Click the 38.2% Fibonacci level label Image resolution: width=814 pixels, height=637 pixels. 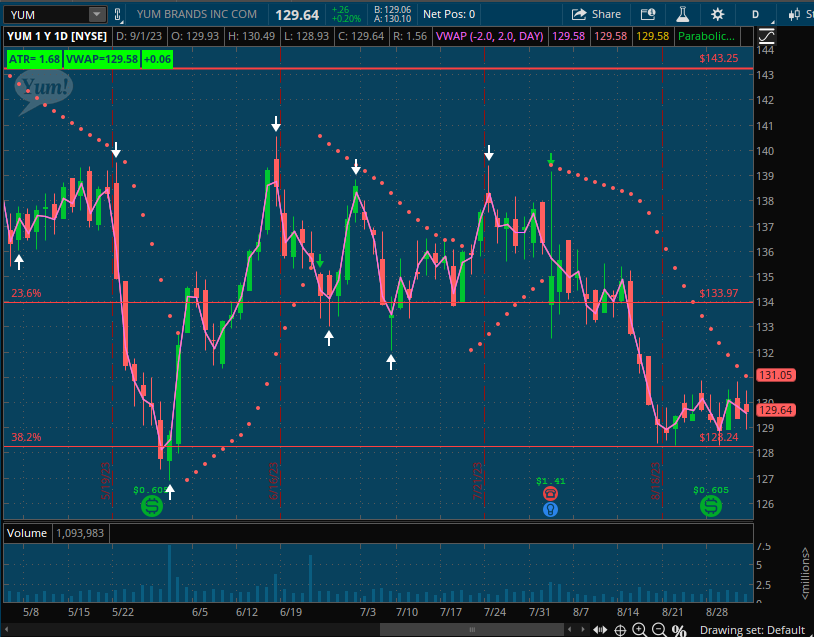pyautogui.click(x=26, y=437)
